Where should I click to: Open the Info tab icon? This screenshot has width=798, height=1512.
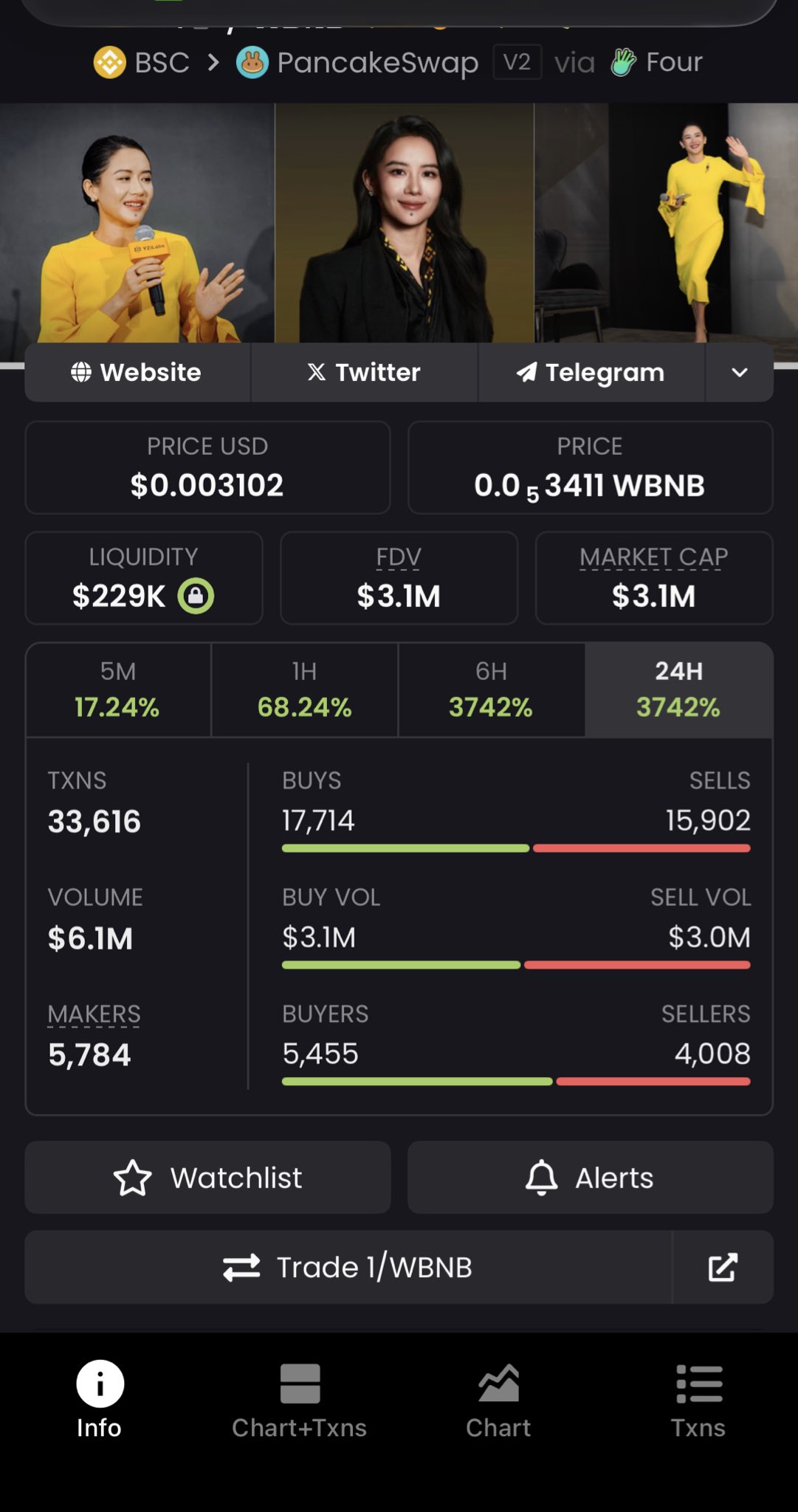click(100, 1384)
